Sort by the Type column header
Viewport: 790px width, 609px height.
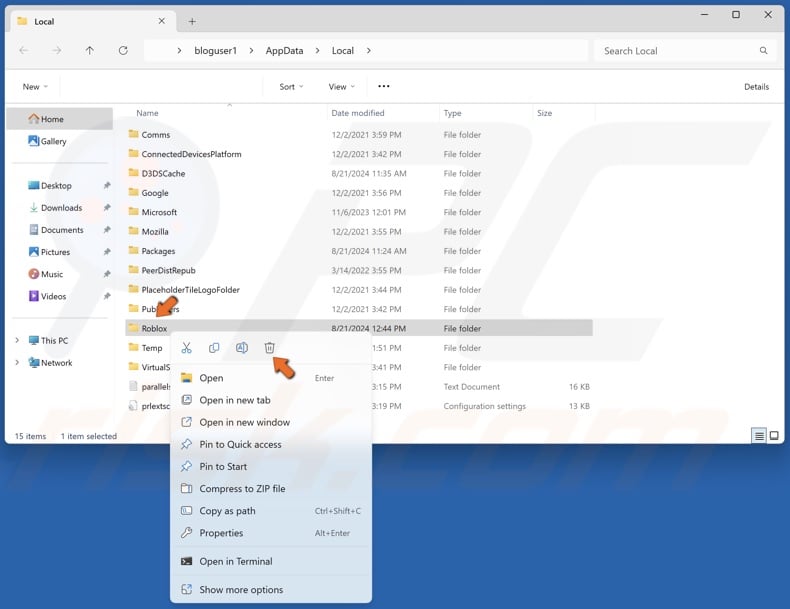point(486,113)
